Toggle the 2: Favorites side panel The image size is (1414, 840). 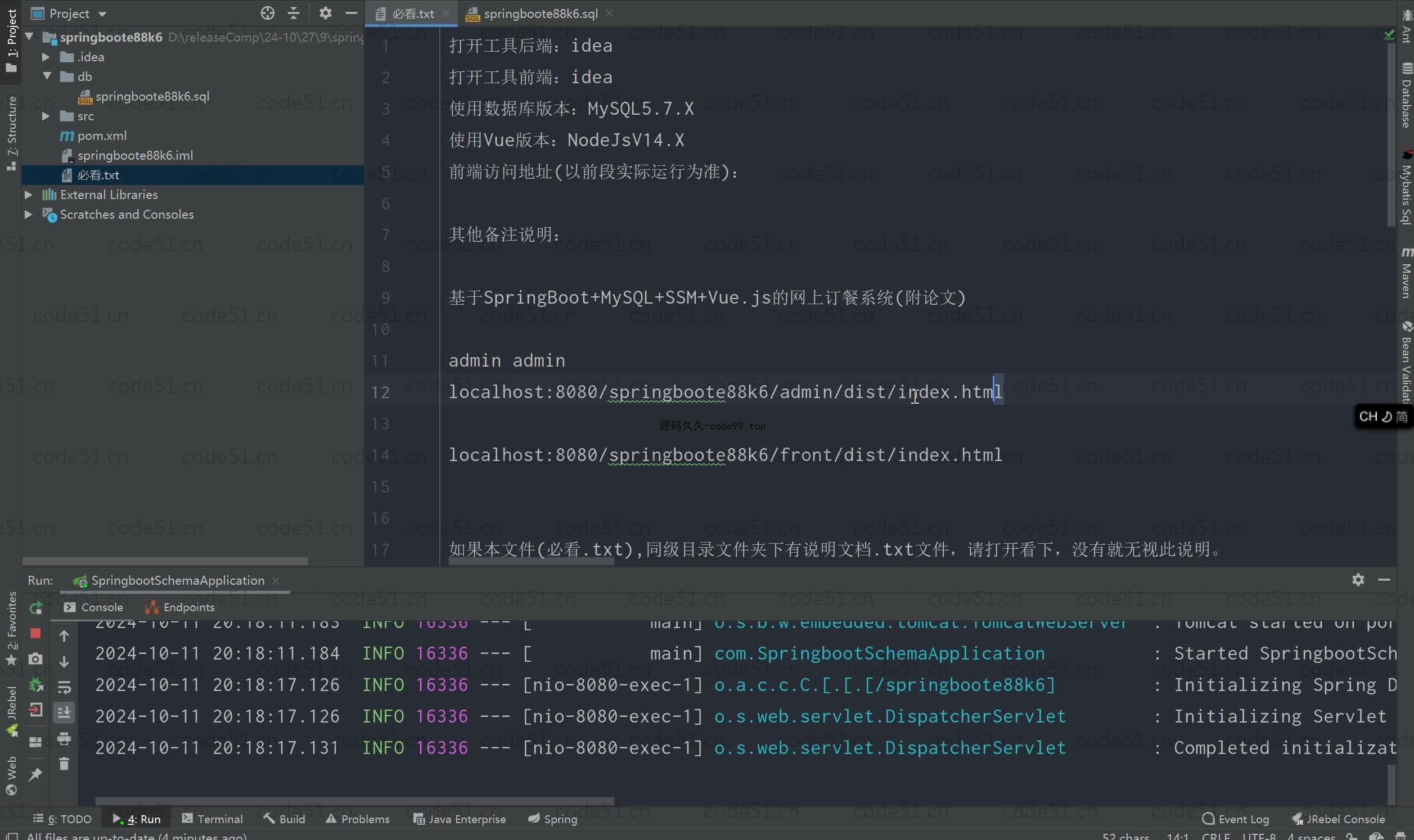tap(11, 628)
